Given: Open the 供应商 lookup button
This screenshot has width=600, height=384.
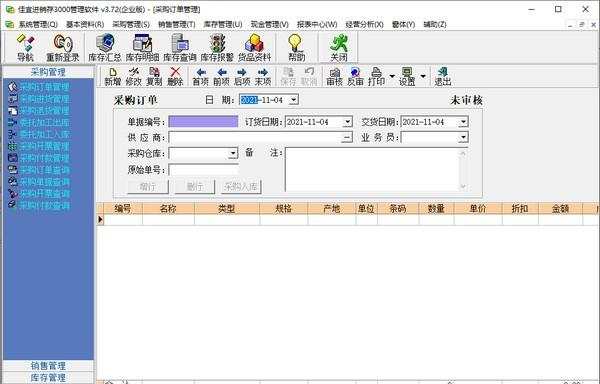Looking at the screenshot, I should tap(347, 137).
